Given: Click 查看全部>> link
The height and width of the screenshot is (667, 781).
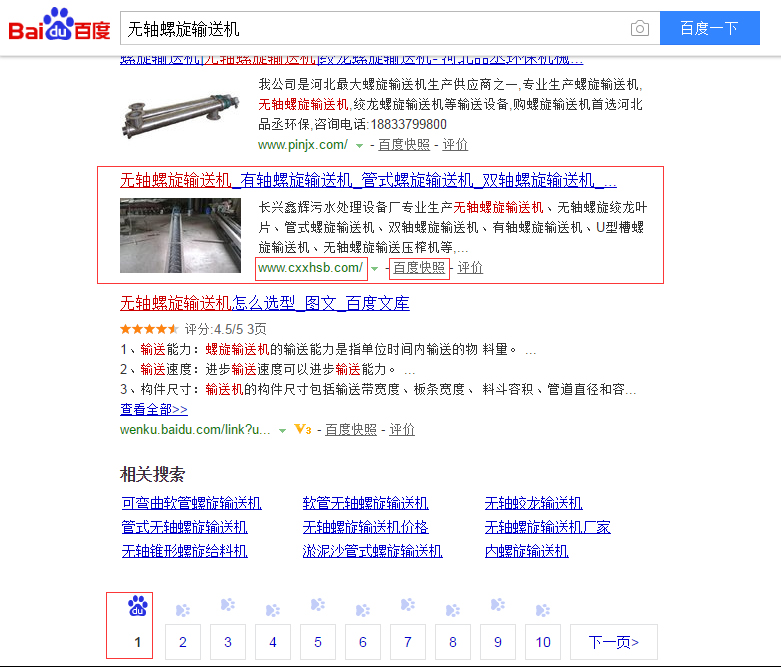Looking at the screenshot, I should coord(154,409).
